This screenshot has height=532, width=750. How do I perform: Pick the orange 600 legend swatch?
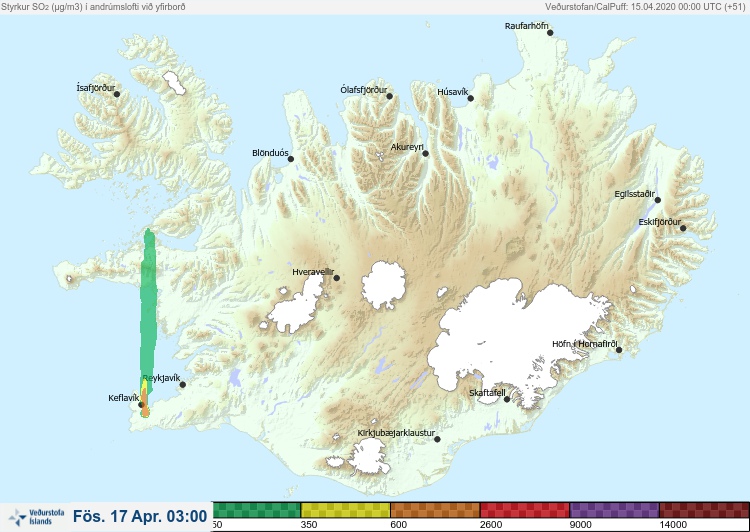(435, 510)
